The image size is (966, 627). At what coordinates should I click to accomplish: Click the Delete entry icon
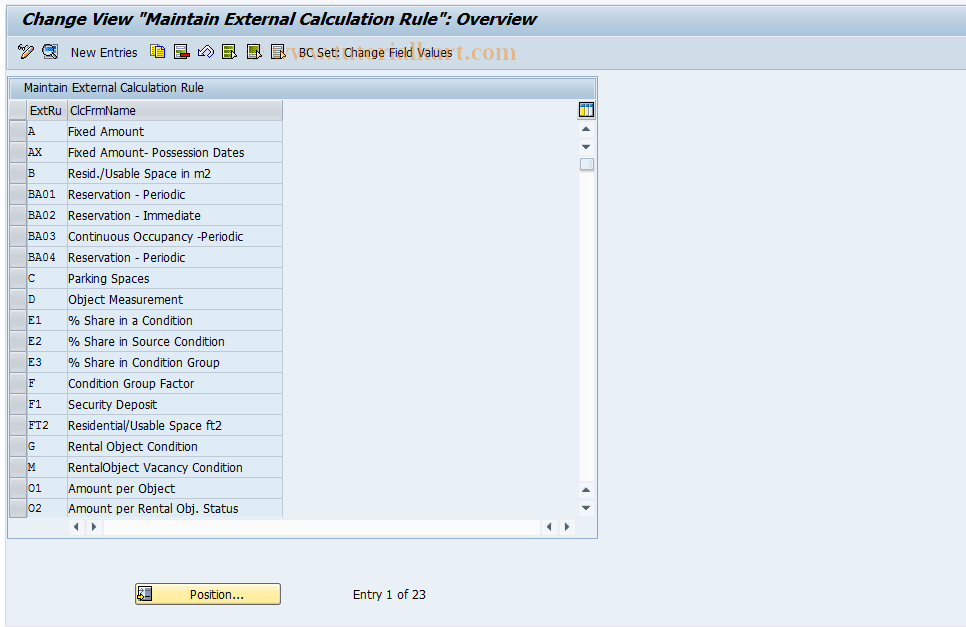(x=181, y=52)
